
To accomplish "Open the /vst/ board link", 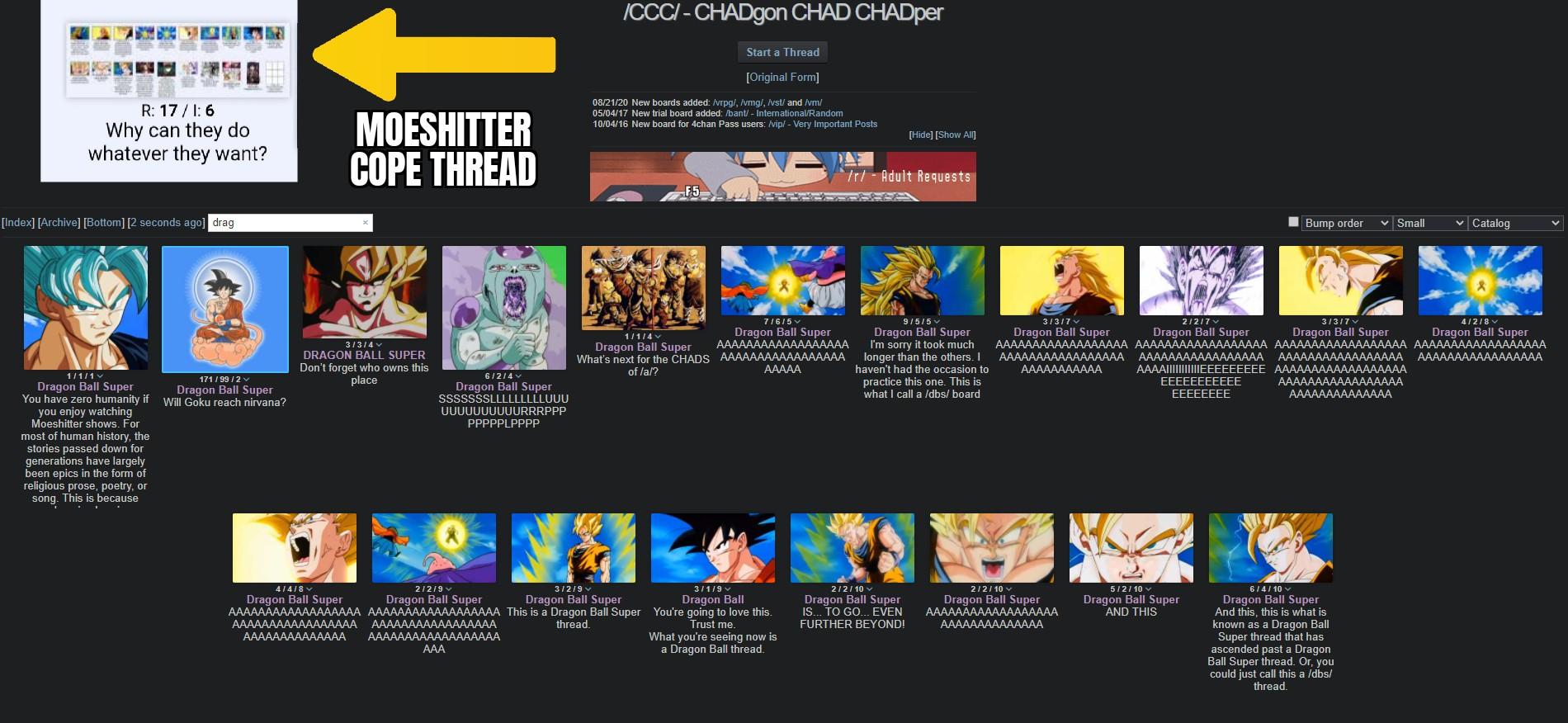I will [x=776, y=102].
